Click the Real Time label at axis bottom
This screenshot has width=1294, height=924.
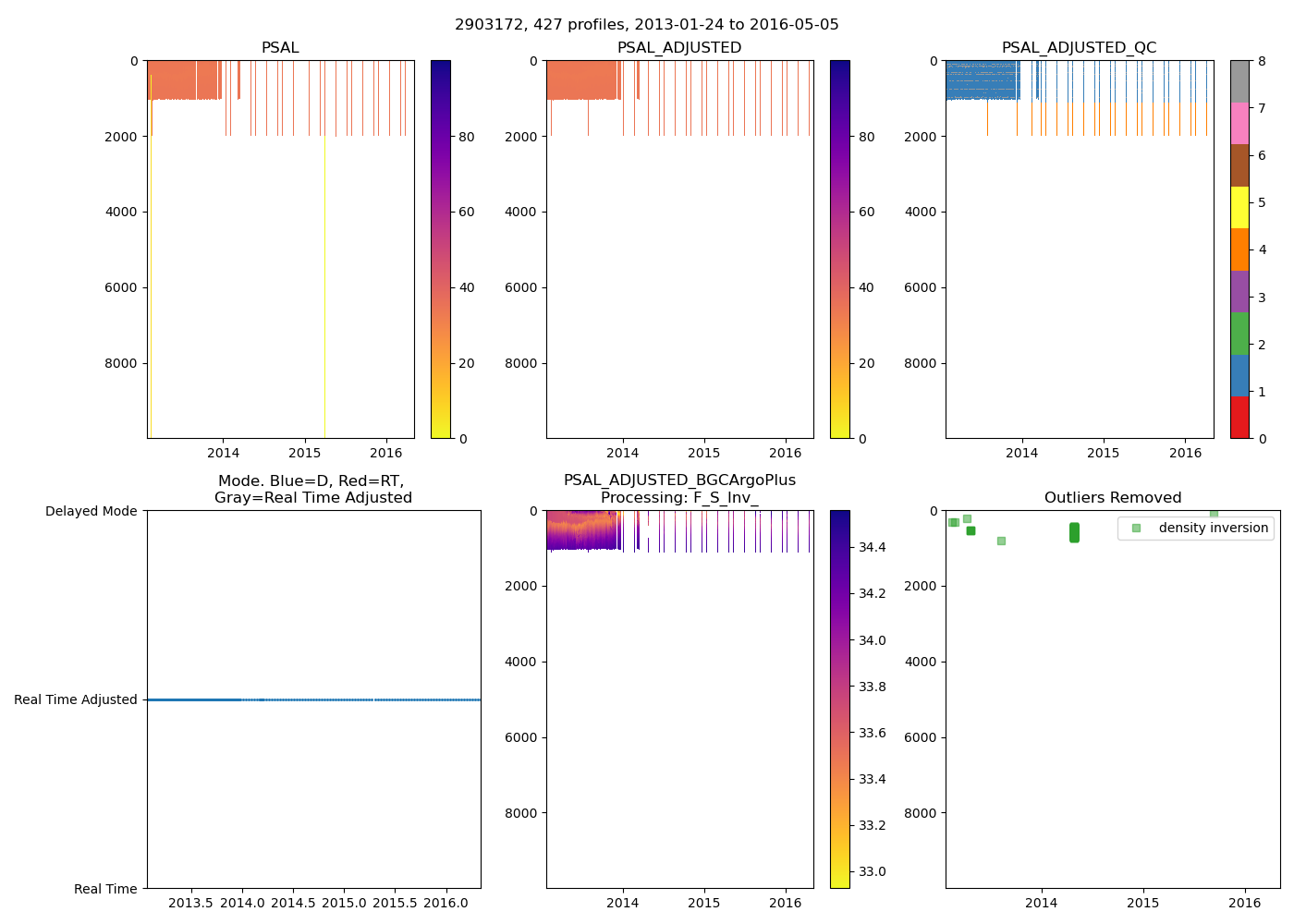tap(105, 889)
